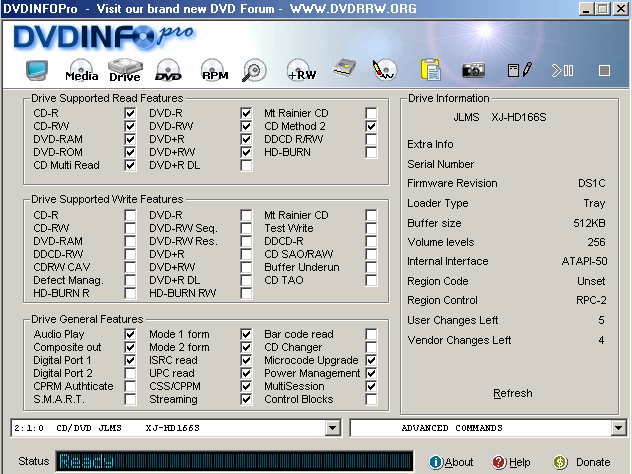
Task: Click the yellow-labeled drive box icon
Action: point(345,68)
